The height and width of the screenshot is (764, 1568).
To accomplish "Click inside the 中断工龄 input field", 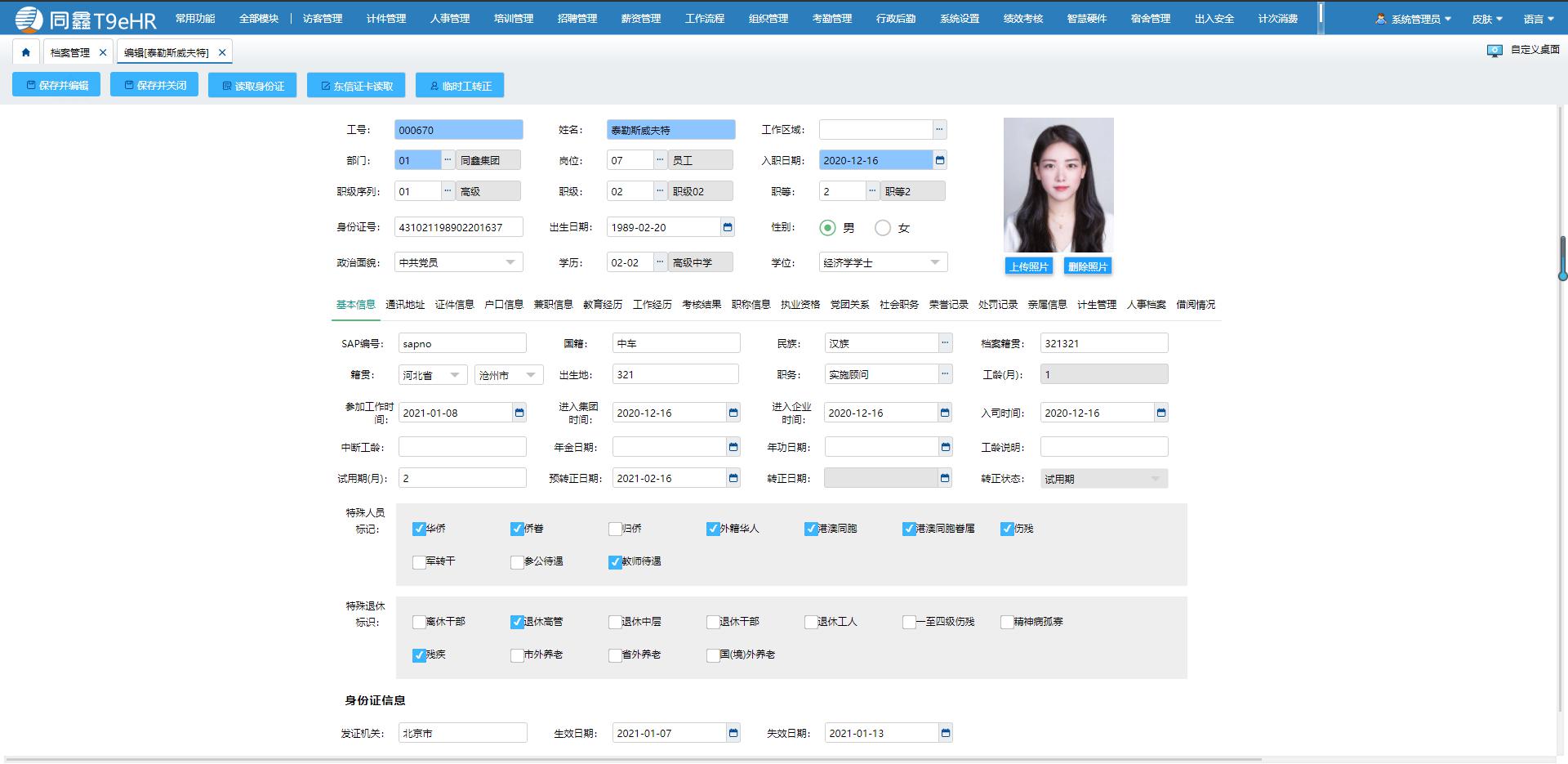I will pyautogui.click(x=461, y=446).
